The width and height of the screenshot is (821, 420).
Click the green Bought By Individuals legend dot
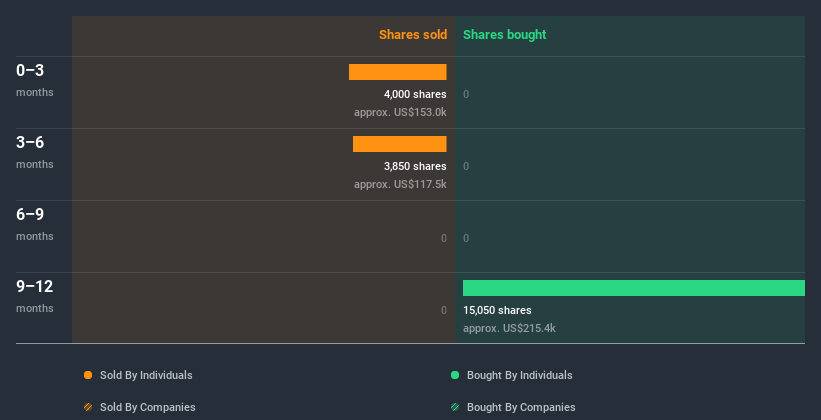455,375
